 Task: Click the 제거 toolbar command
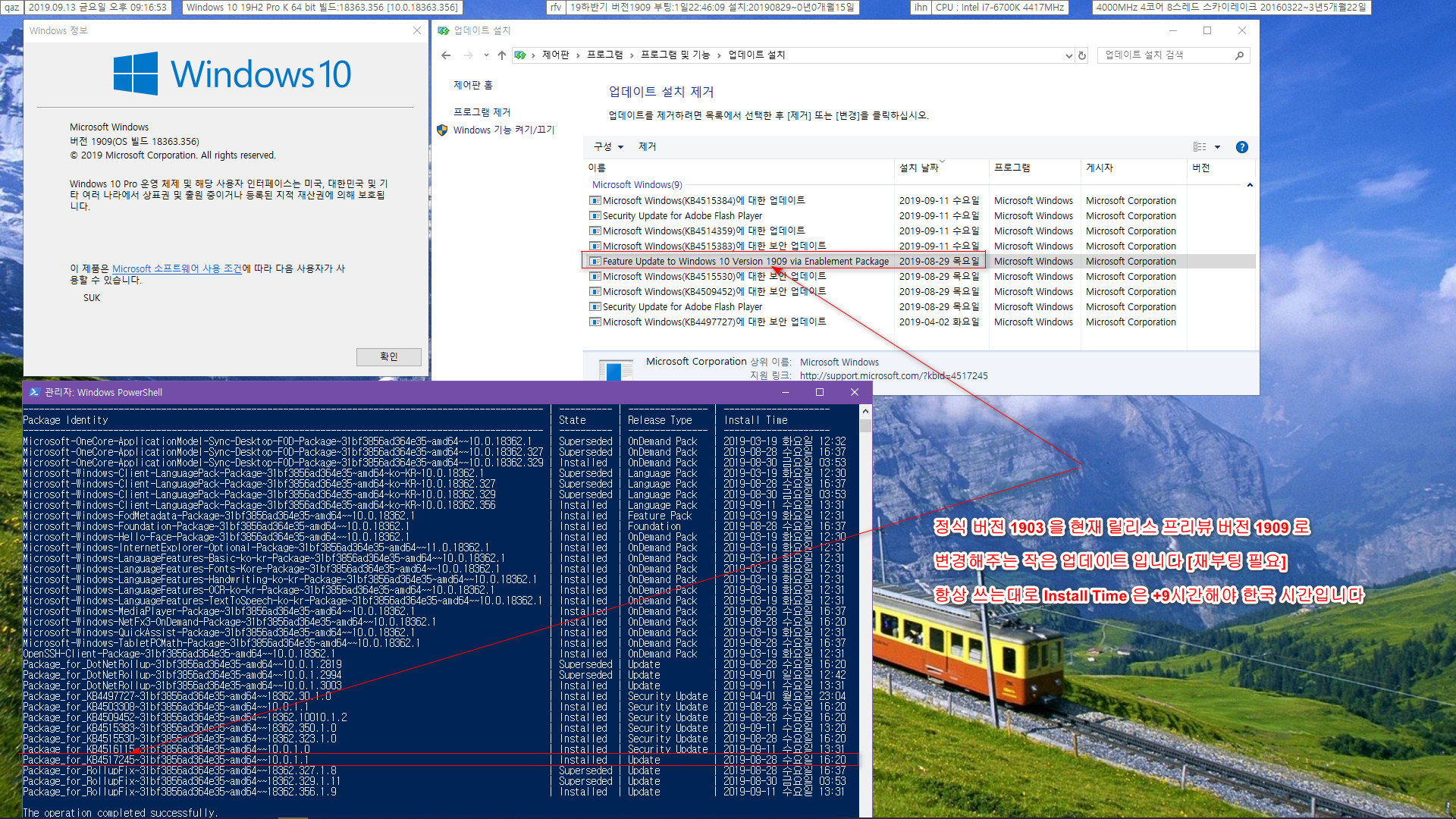click(647, 147)
